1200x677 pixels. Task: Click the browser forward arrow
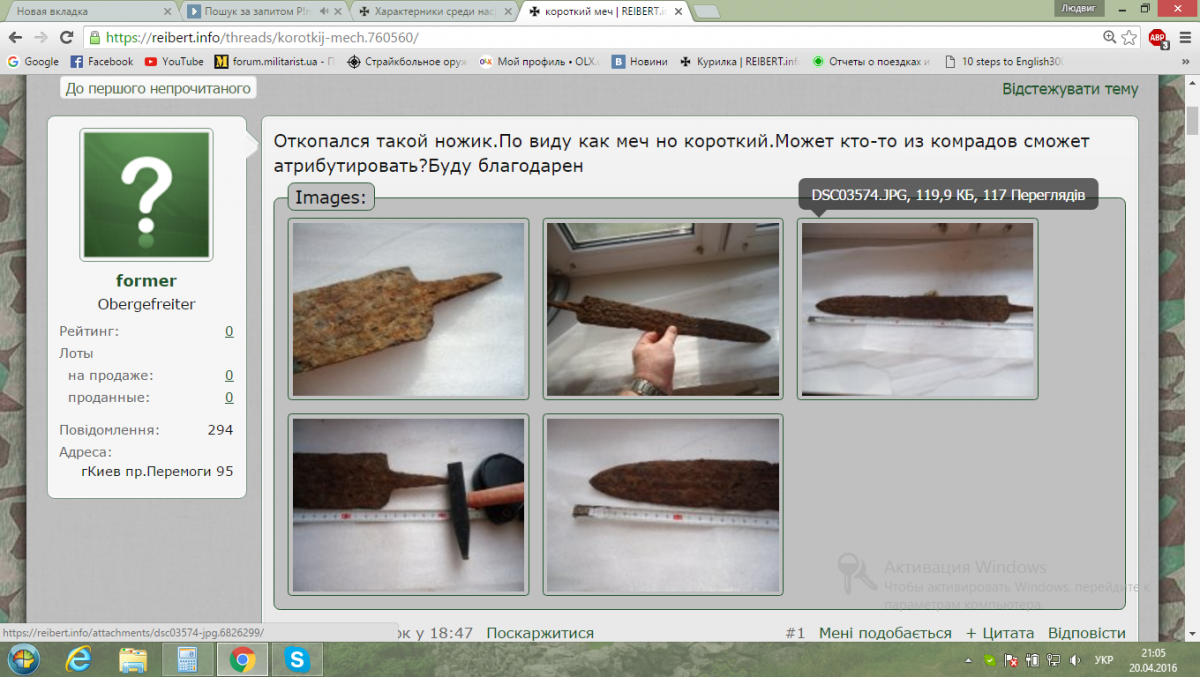point(41,37)
